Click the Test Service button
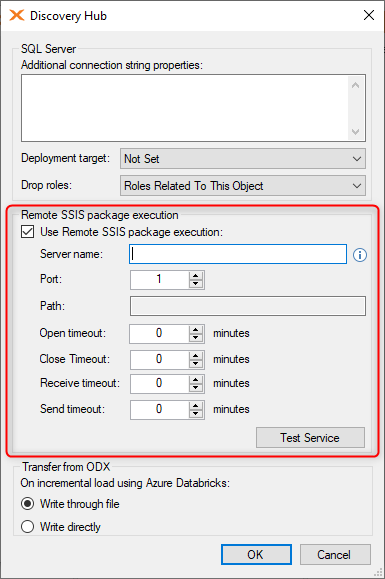 (x=310, y=438)
